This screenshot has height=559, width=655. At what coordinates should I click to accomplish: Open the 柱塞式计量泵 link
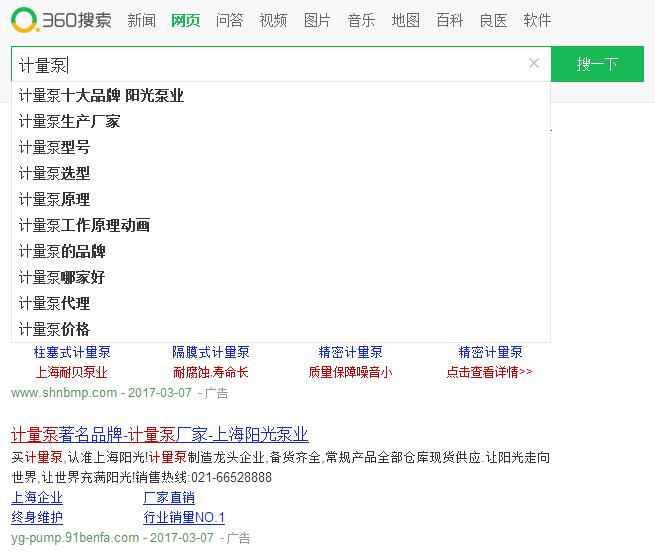pyautogui.click(x=72, y=352)
